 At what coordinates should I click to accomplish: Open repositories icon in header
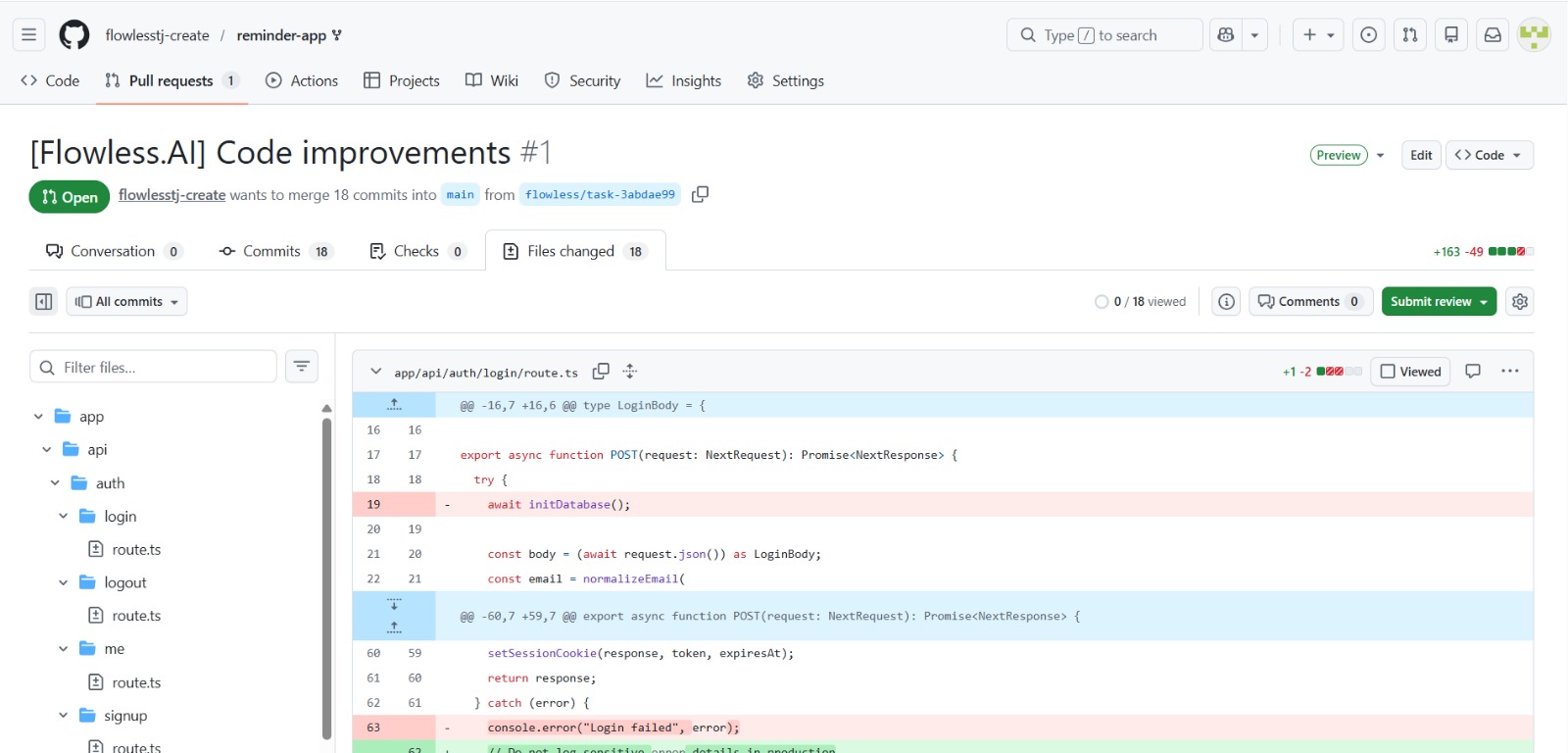click(x=1451, y=35)
